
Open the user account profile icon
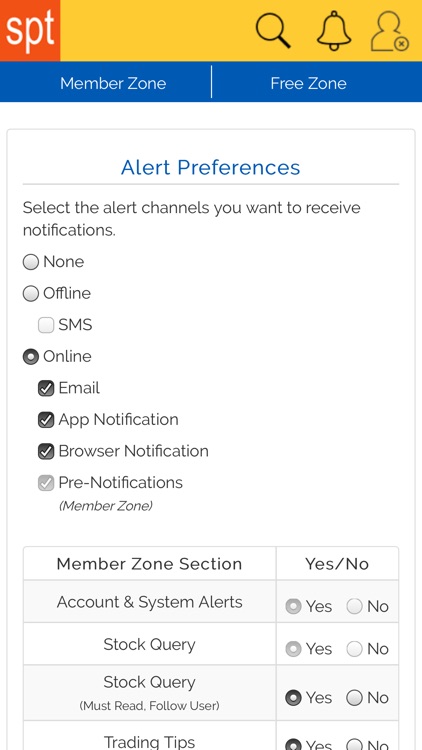click(389, 31)
